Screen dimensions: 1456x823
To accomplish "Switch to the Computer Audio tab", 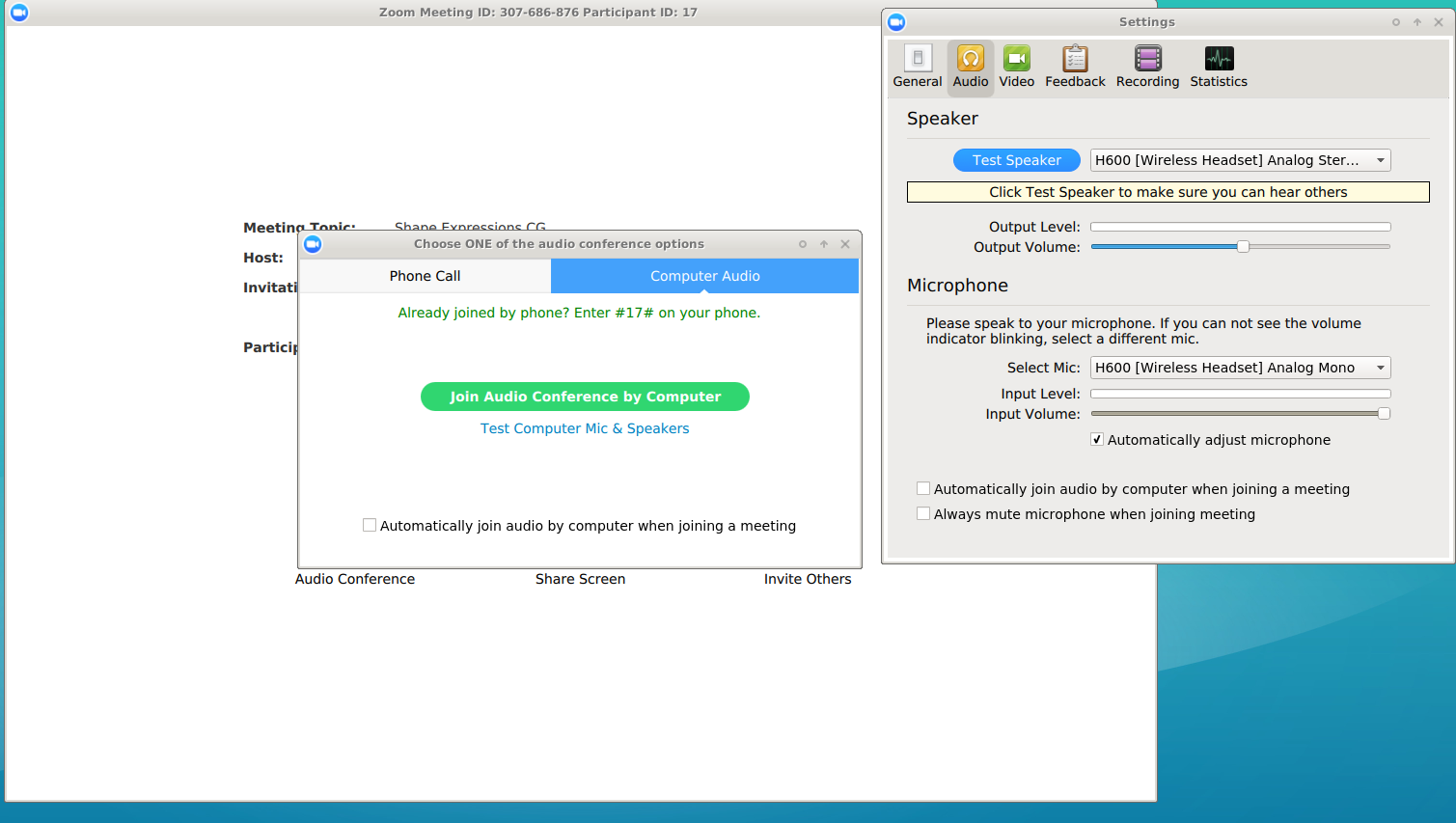I will (704, 276).
